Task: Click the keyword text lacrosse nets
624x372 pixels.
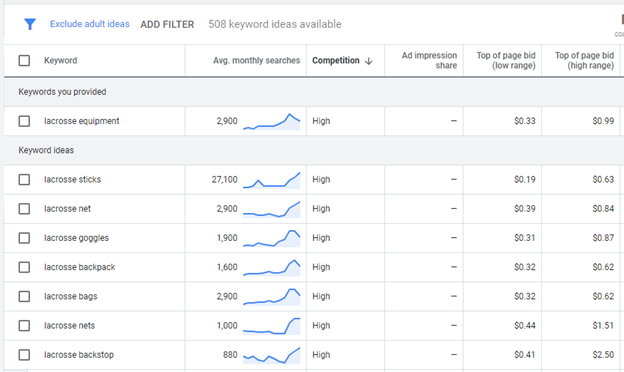Action: coord(69,325)
